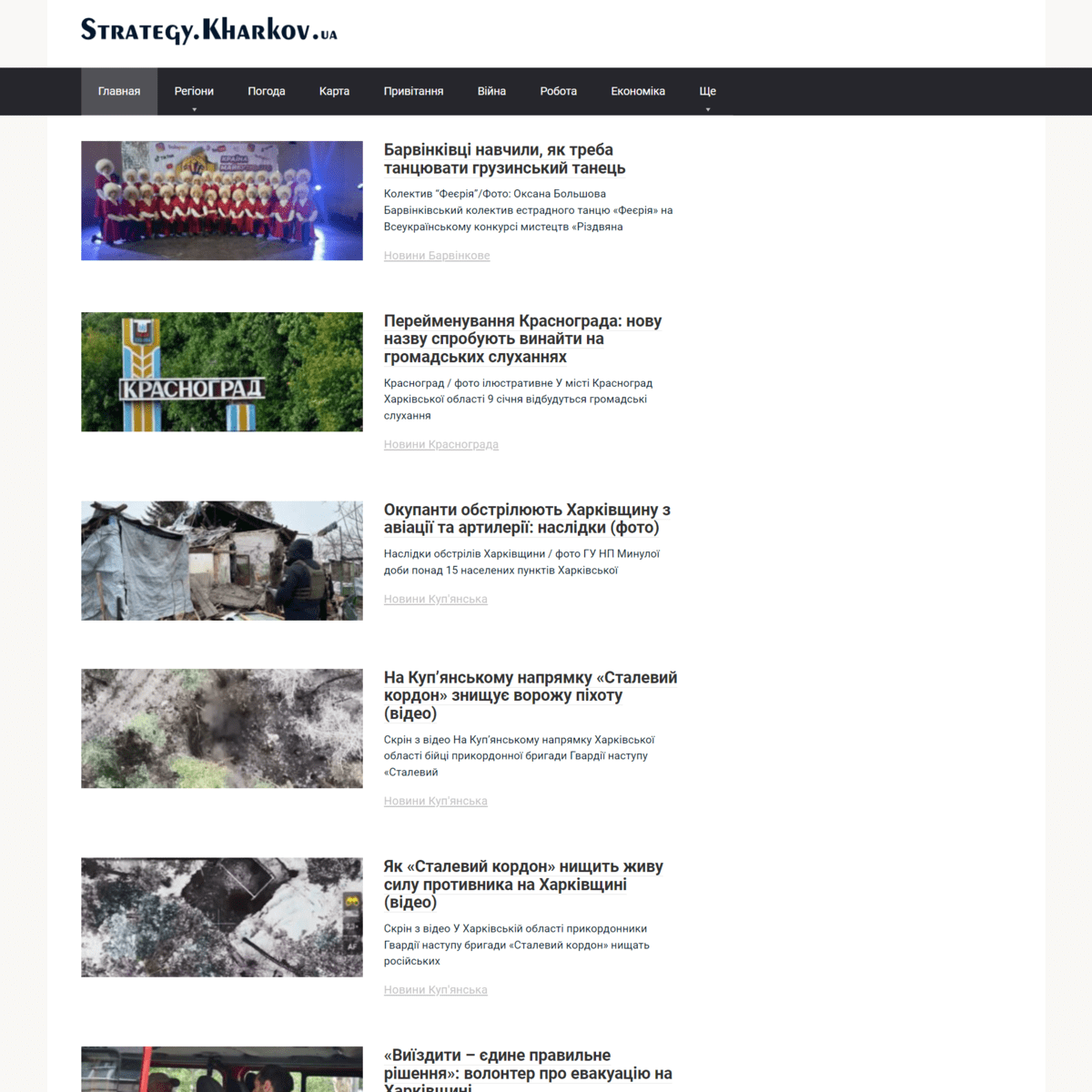Viewport: 1092px width, 1092px height.
Task: Open the Красноград sign thumbnail
Action: tap(222, 371)
